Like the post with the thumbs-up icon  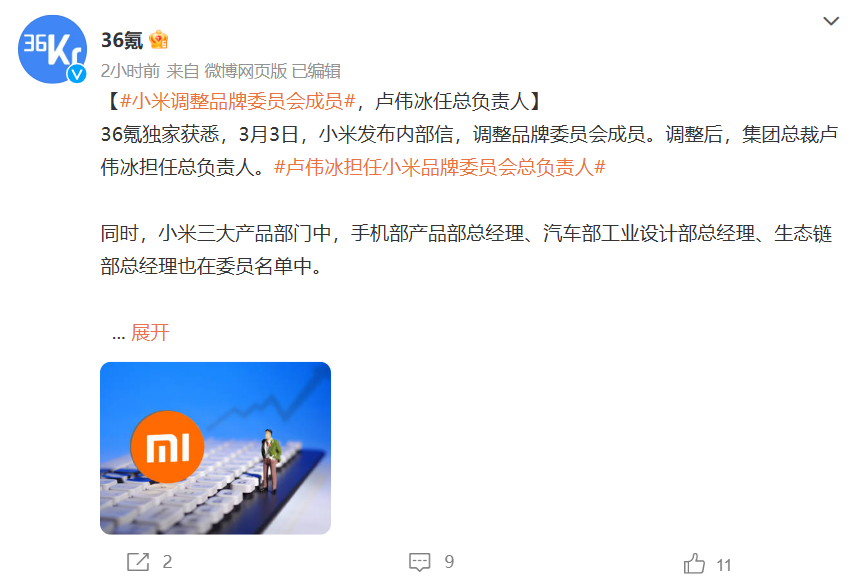694,563
